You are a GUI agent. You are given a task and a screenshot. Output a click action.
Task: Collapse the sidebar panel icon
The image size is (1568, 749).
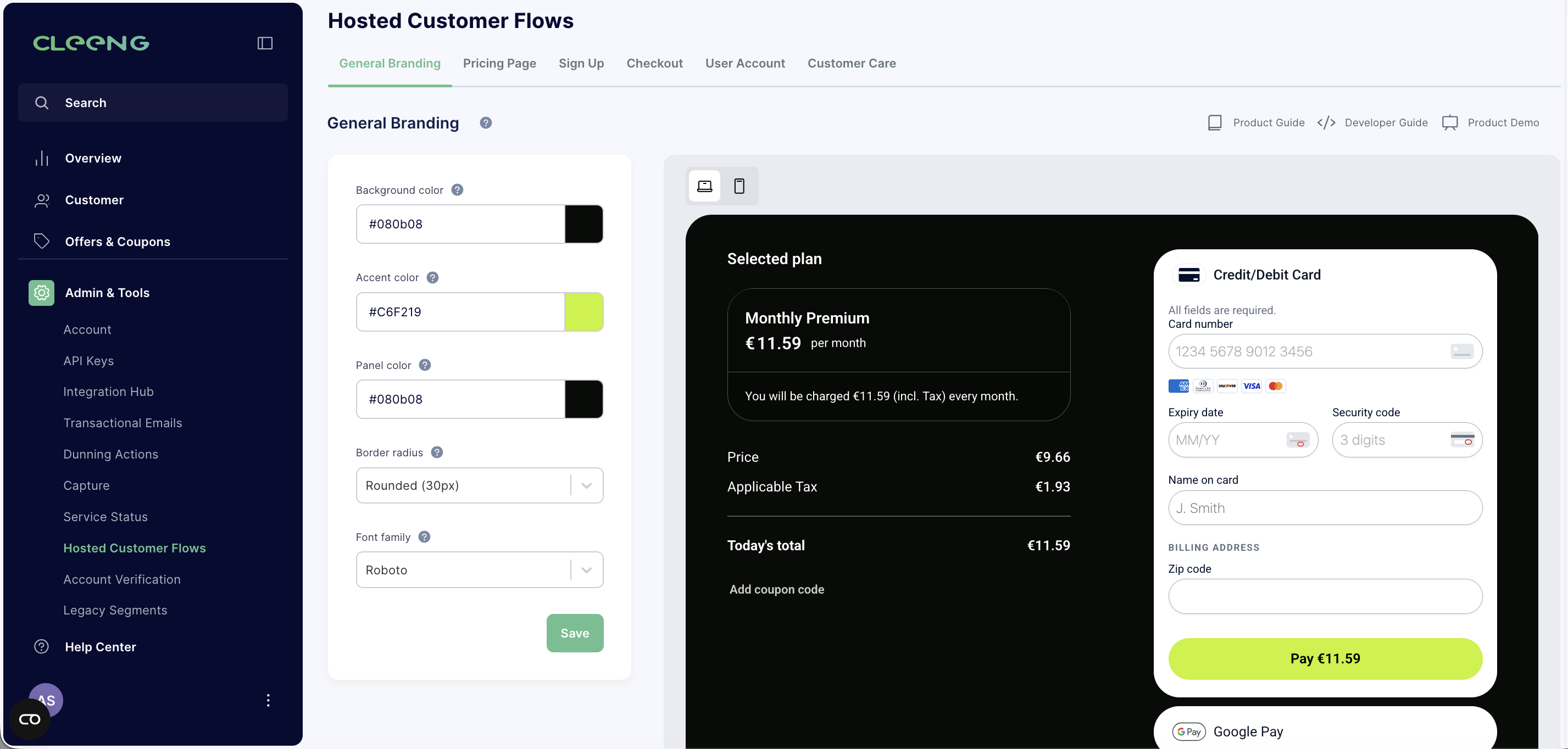pos(265,43)
